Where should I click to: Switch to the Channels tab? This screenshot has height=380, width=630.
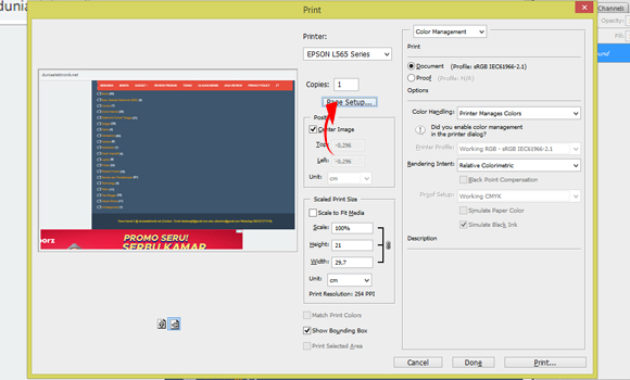610,8
